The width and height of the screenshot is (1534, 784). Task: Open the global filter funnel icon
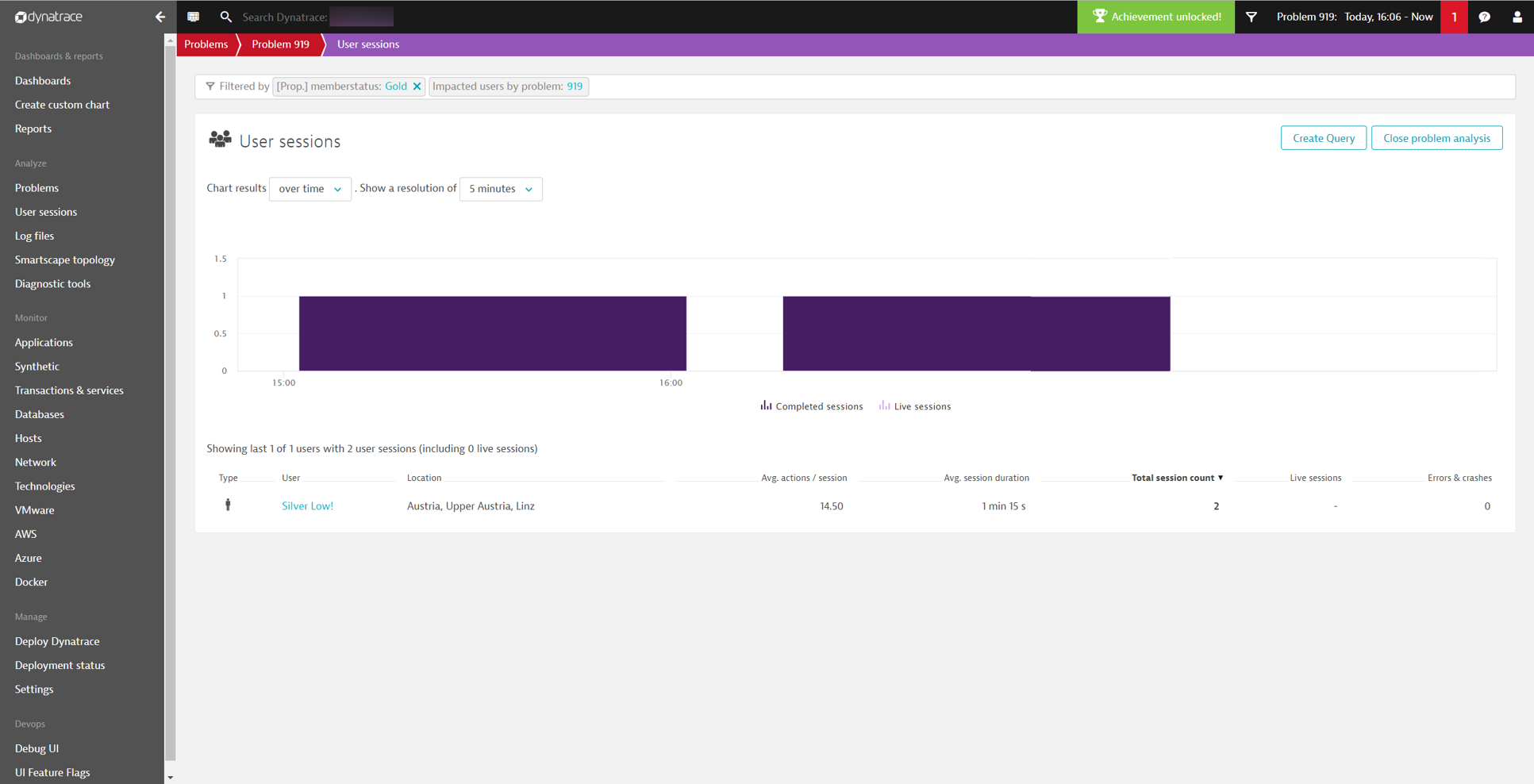(1251, 17)
